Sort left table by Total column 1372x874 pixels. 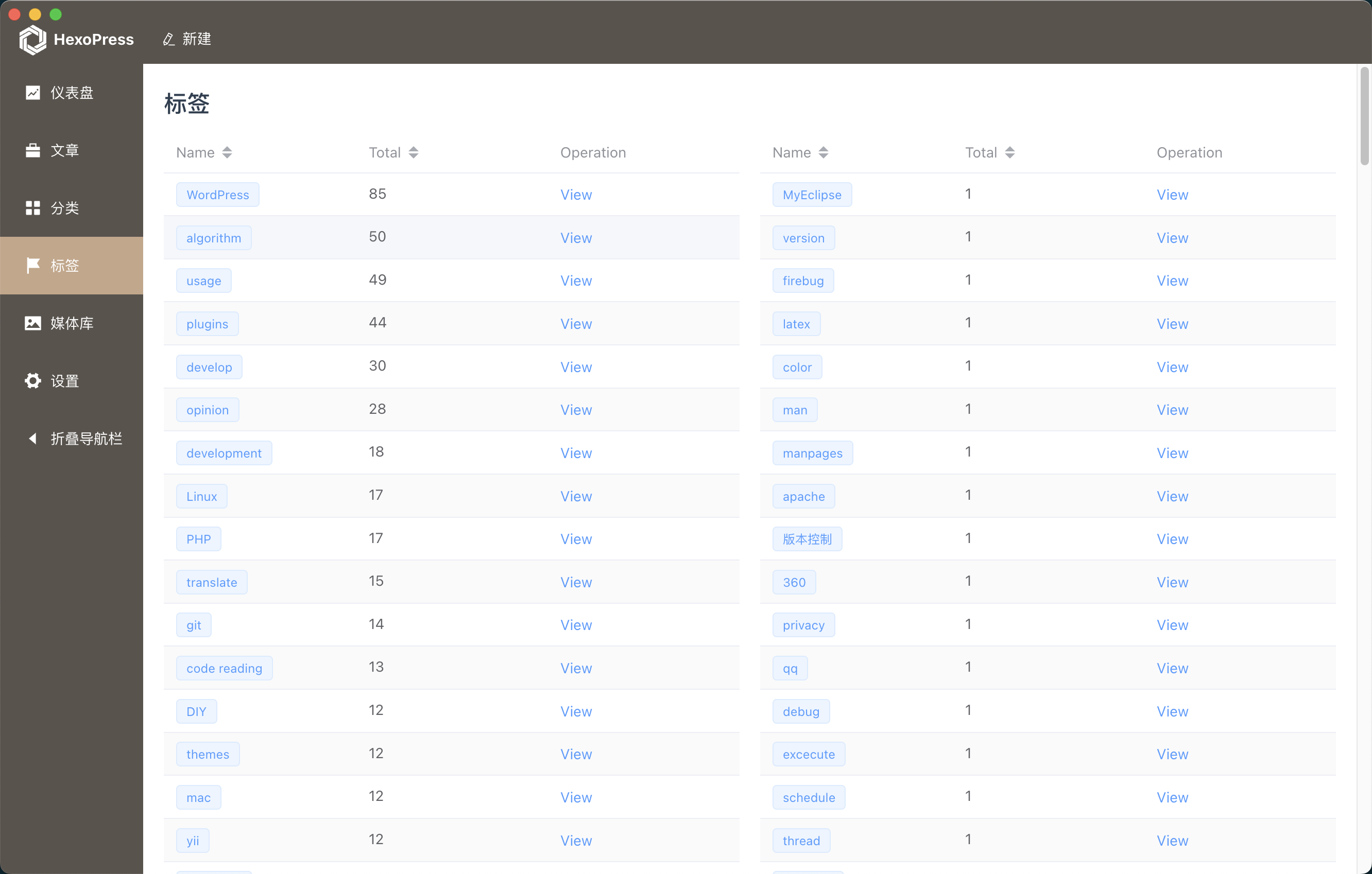pyautogui.click(x=414, y=152)
